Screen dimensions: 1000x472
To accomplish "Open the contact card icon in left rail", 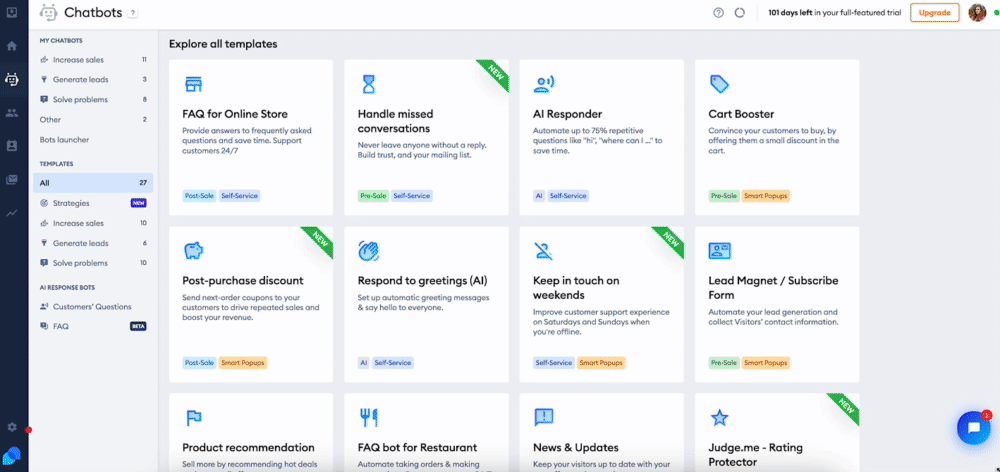I will [x=11, y=146].
